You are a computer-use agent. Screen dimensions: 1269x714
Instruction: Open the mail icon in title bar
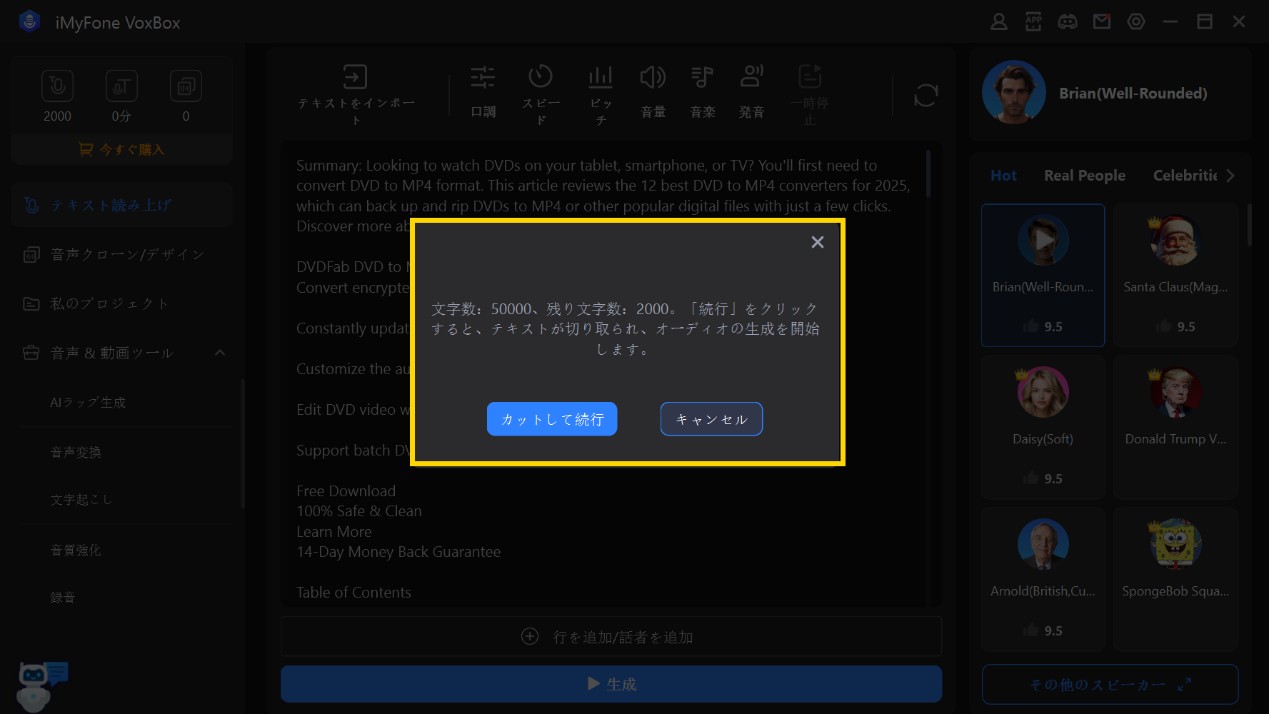click(x=1102, y=22)
